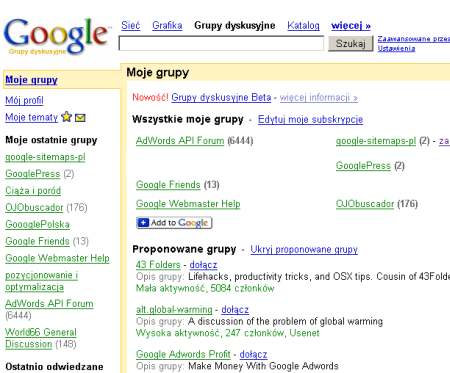Open the Google Adwords Profit group
The width and height of the screenshot is (450, 373).
click(183, 354)
